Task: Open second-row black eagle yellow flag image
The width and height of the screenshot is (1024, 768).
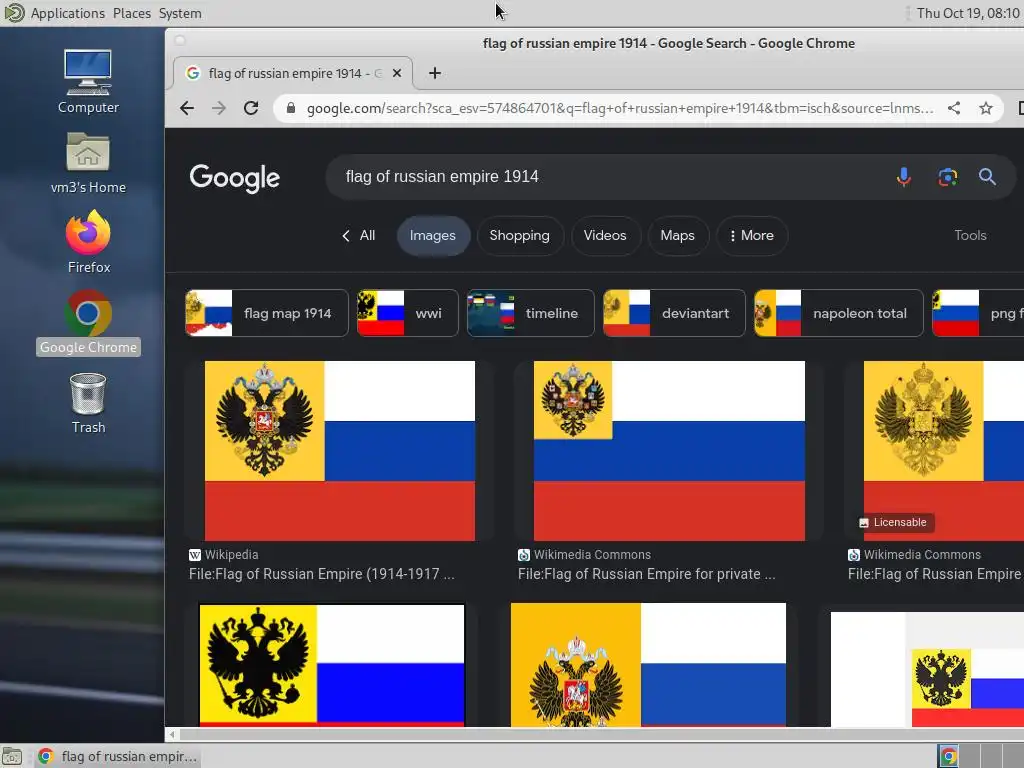Action: pos(332,665)
